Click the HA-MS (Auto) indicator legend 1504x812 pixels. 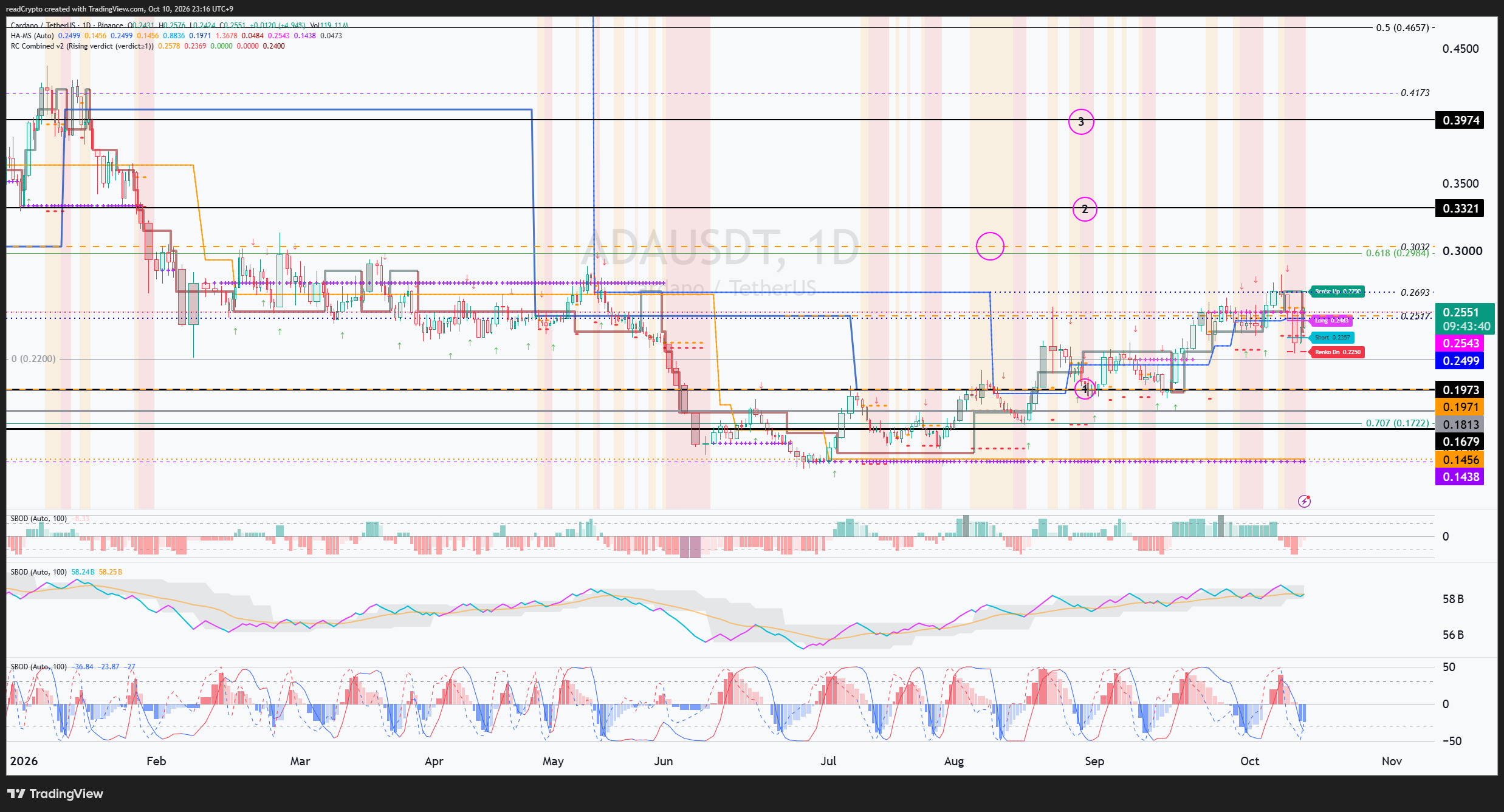tap(32, 36)
